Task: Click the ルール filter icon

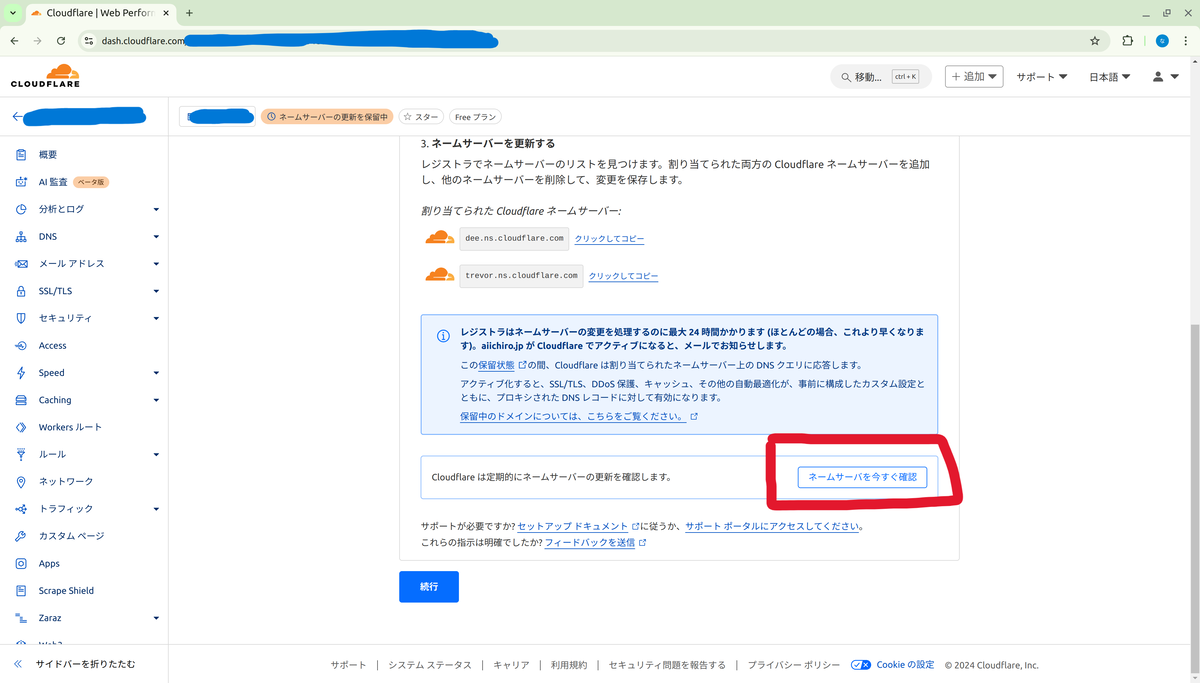Action: (21, 454)
